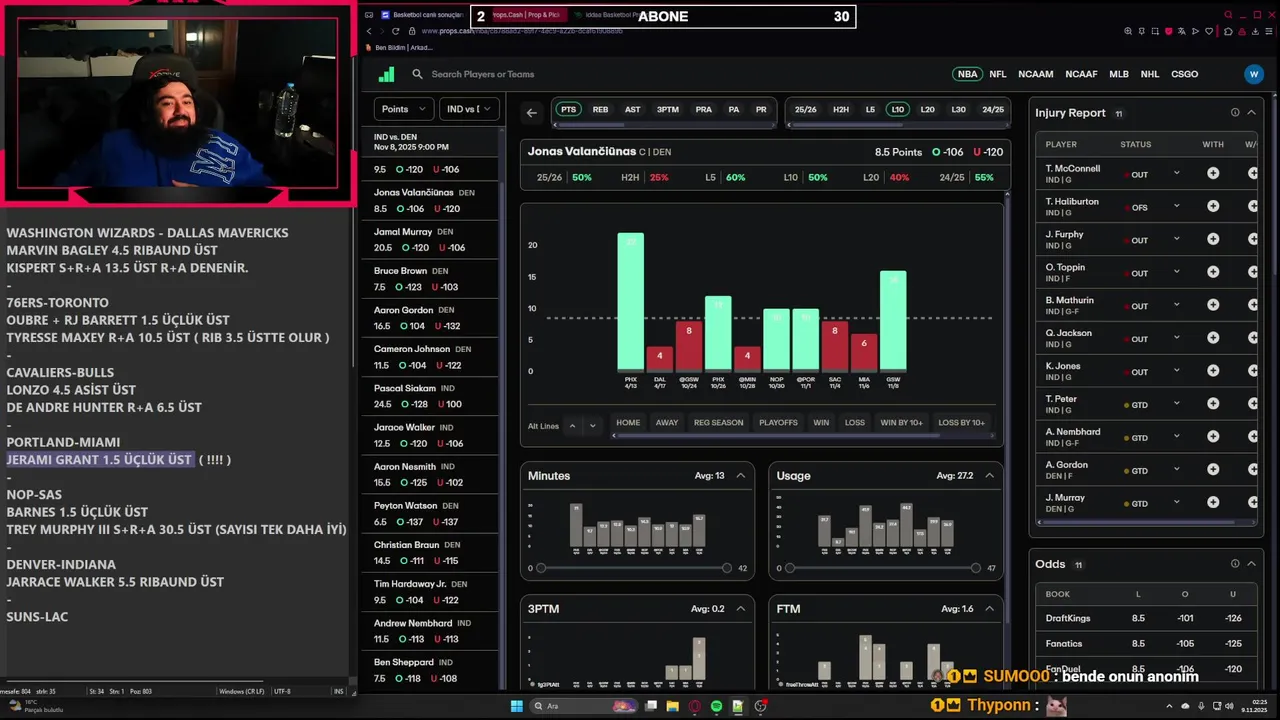Lower the Alt Lines value
1280x720 pixels.
pyautogui.click(x=592, y=426)
